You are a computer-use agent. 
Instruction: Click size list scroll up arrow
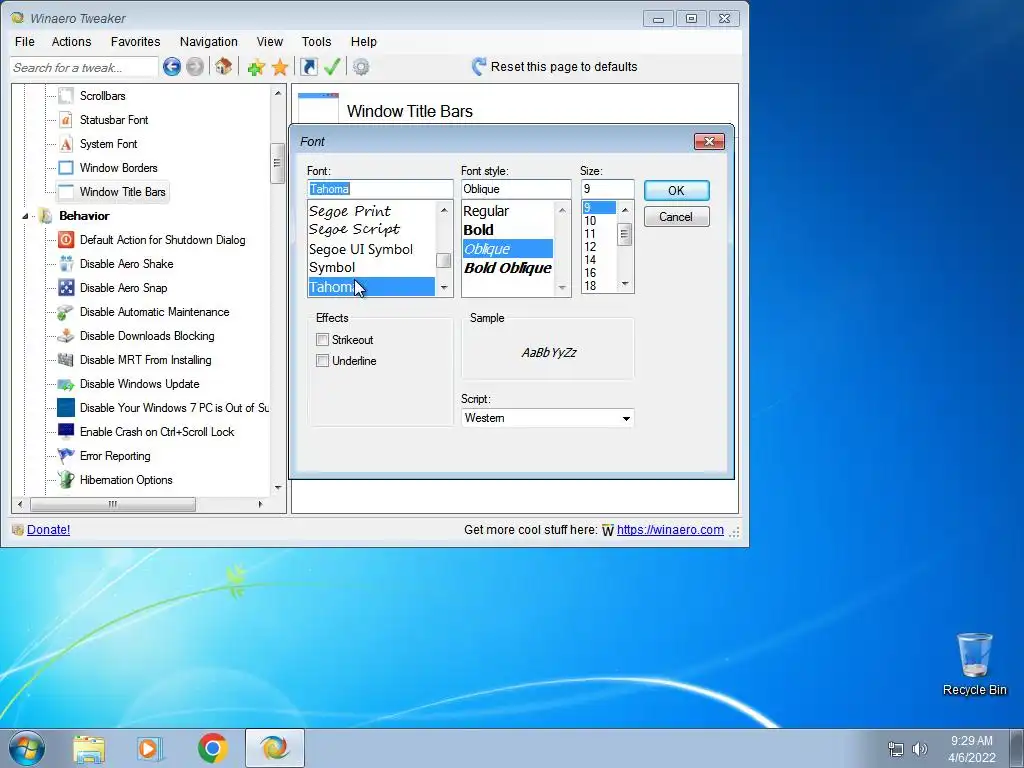(625, 210)
